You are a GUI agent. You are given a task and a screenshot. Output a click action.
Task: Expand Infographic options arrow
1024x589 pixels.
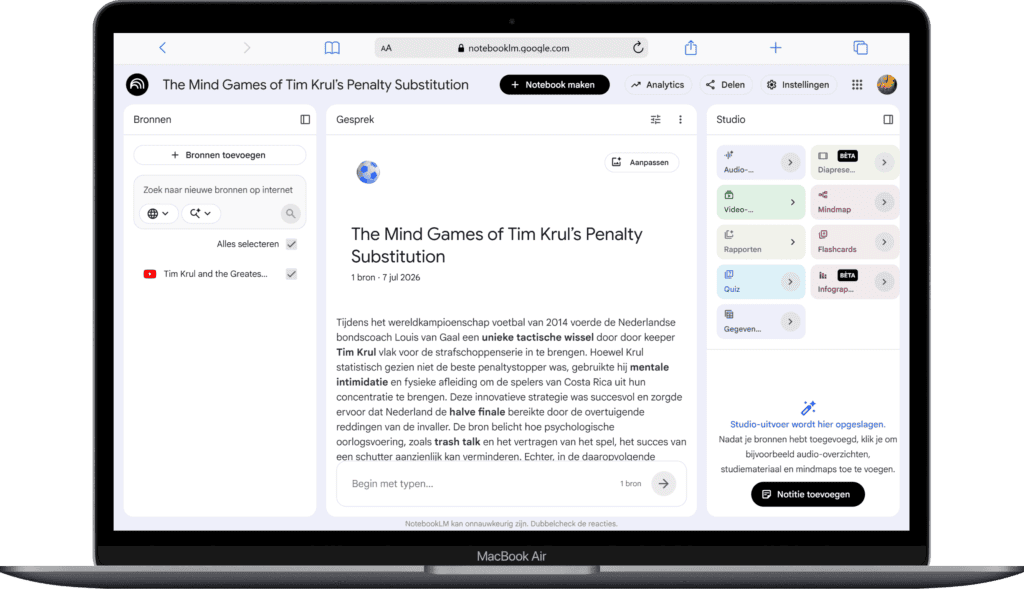[x=884, y=282]
